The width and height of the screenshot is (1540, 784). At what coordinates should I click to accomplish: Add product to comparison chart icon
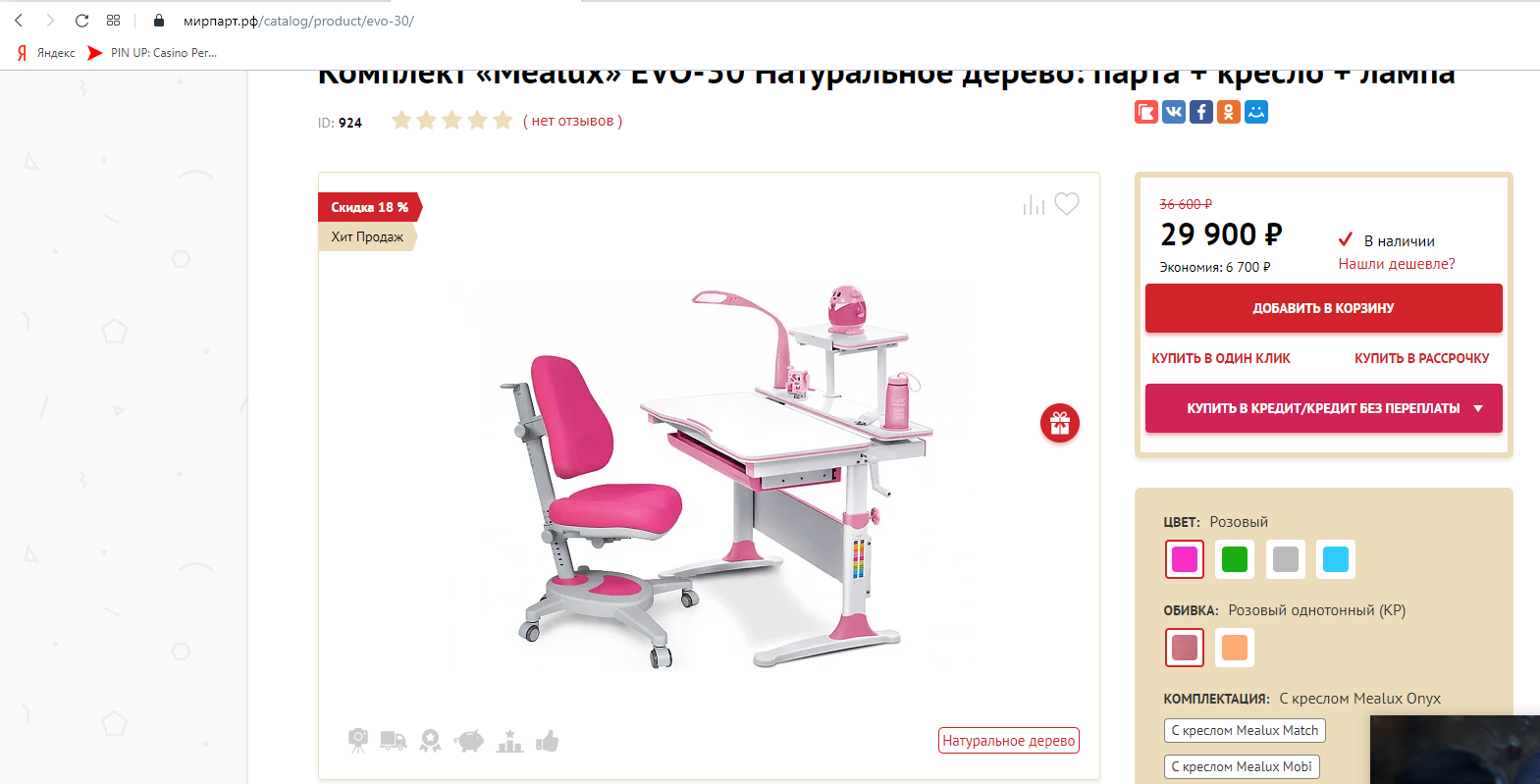coord(1034,204)
